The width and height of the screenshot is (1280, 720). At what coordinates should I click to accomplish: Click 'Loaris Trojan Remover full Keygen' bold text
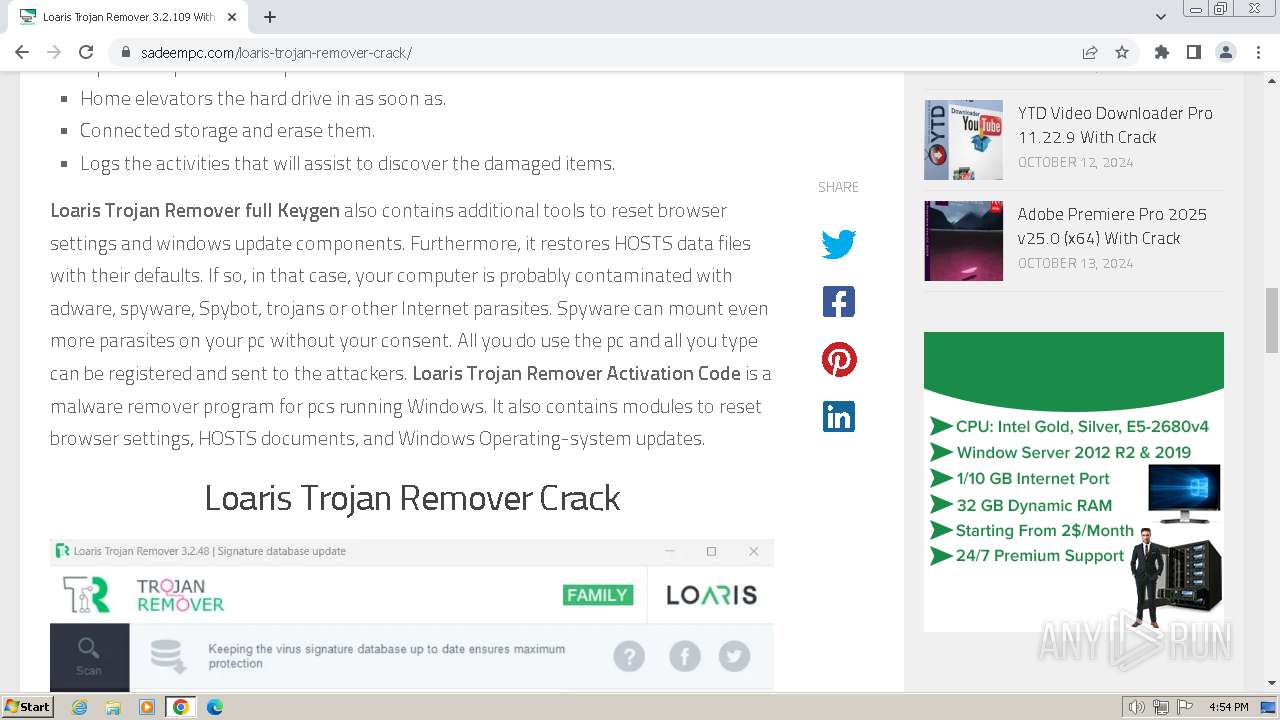click(195, 211)
